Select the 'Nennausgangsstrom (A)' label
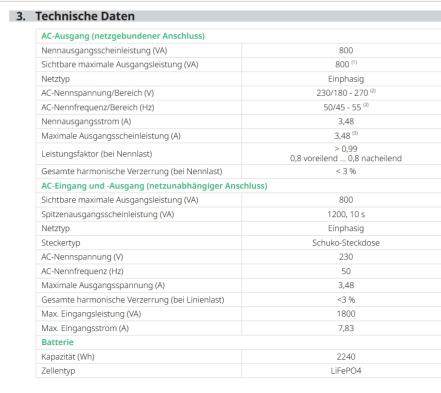 [x=86, y=121]
